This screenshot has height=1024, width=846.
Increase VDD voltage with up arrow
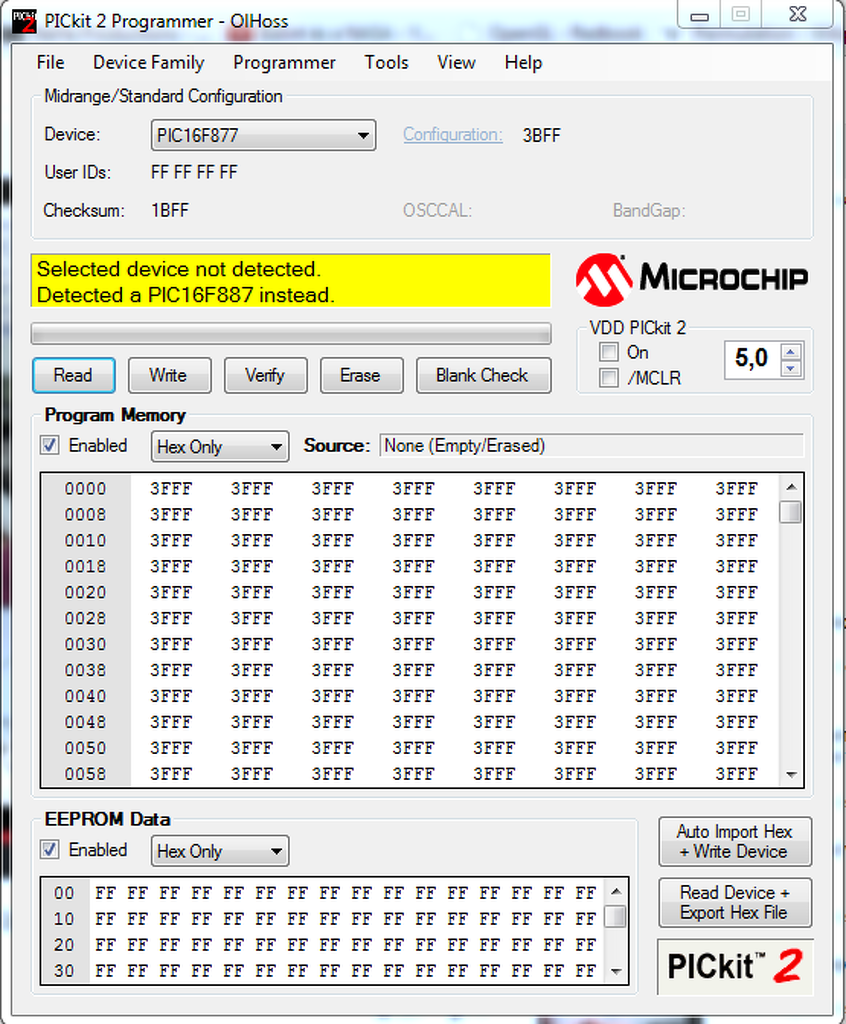click(791, 352)
